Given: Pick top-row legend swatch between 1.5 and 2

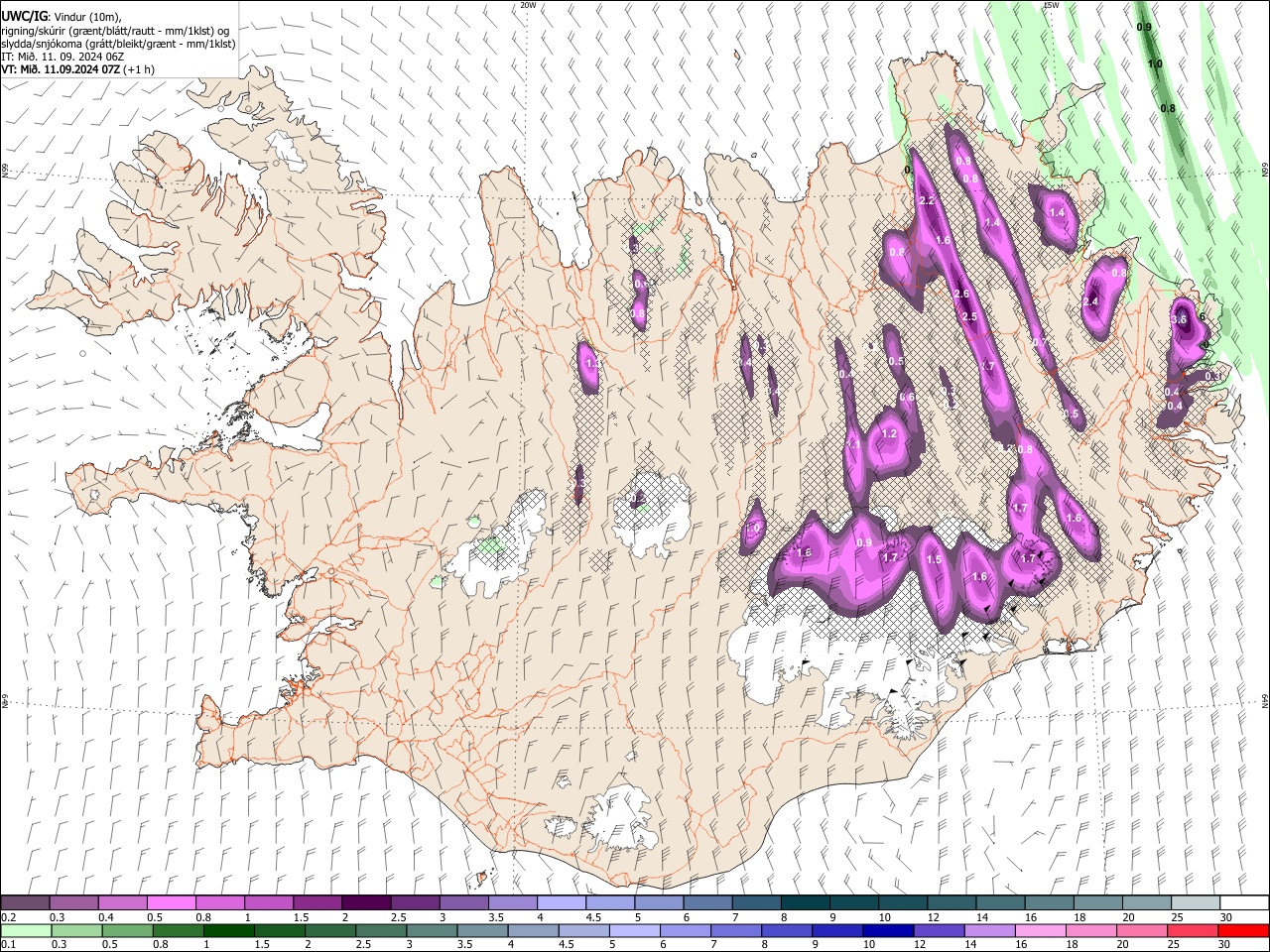Looking at the screenshot, I should (x=317, y=903).
